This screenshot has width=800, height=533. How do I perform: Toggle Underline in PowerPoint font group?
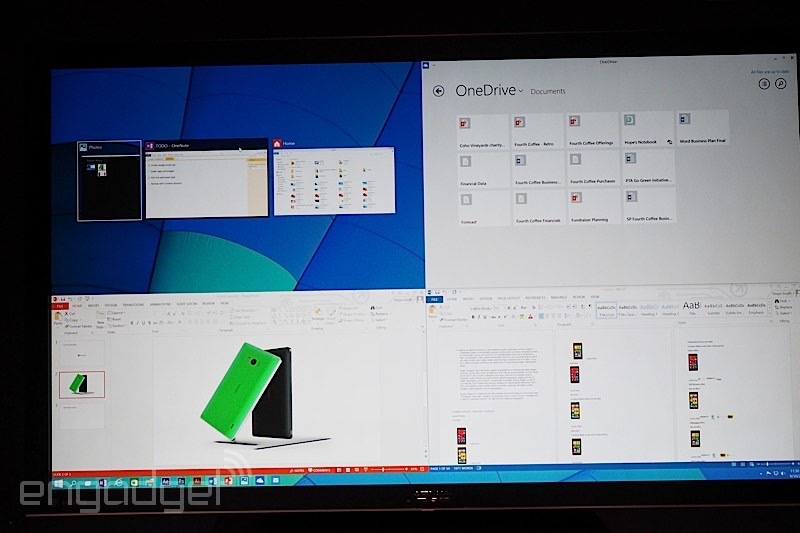(143, 323)
